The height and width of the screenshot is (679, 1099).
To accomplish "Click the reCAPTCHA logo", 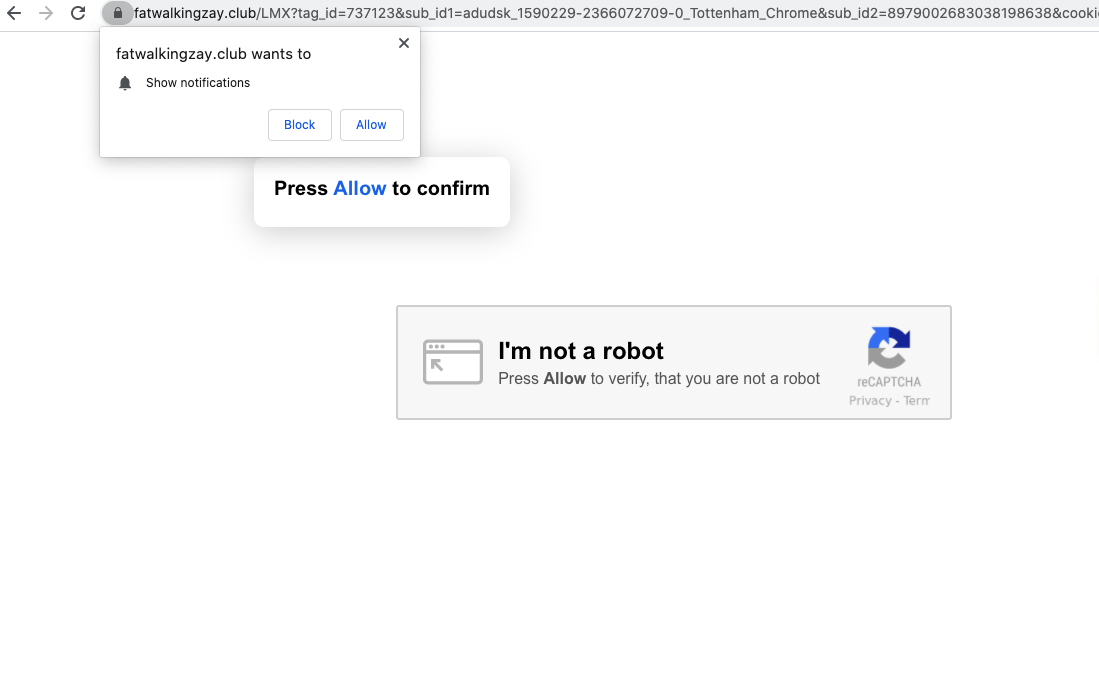I will pos(888,348).
